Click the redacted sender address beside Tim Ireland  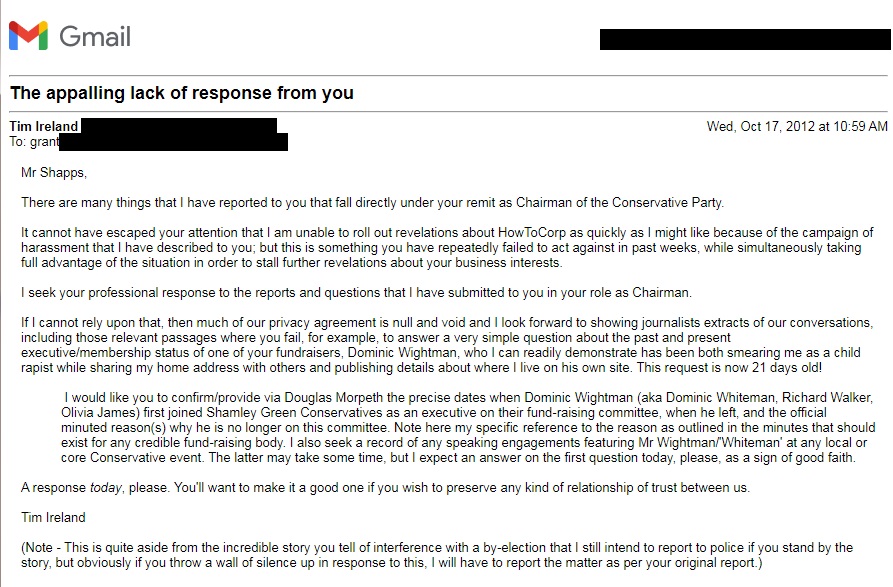coord(178,127)
